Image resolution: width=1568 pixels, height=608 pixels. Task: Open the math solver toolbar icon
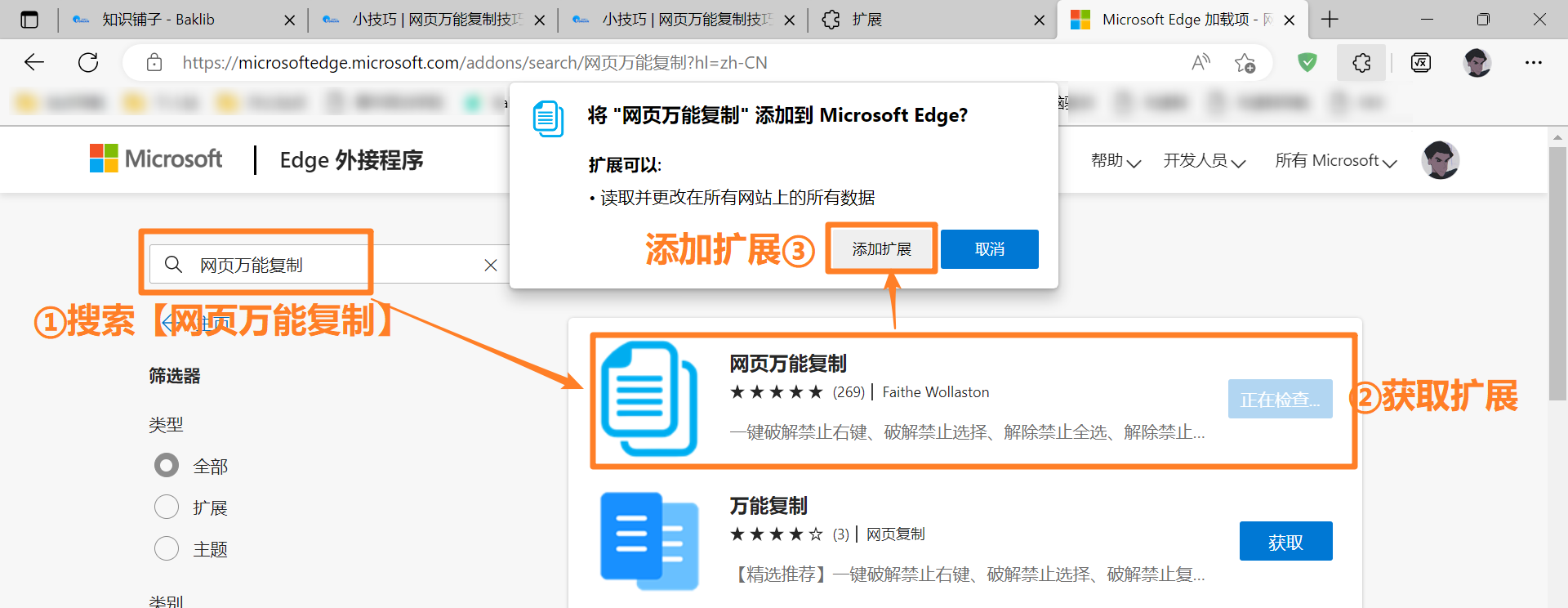coord(1421,62)
